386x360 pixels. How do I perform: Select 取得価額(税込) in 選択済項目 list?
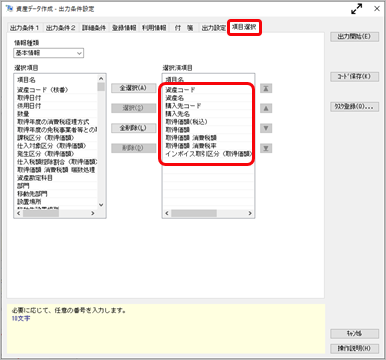(208, 122)
